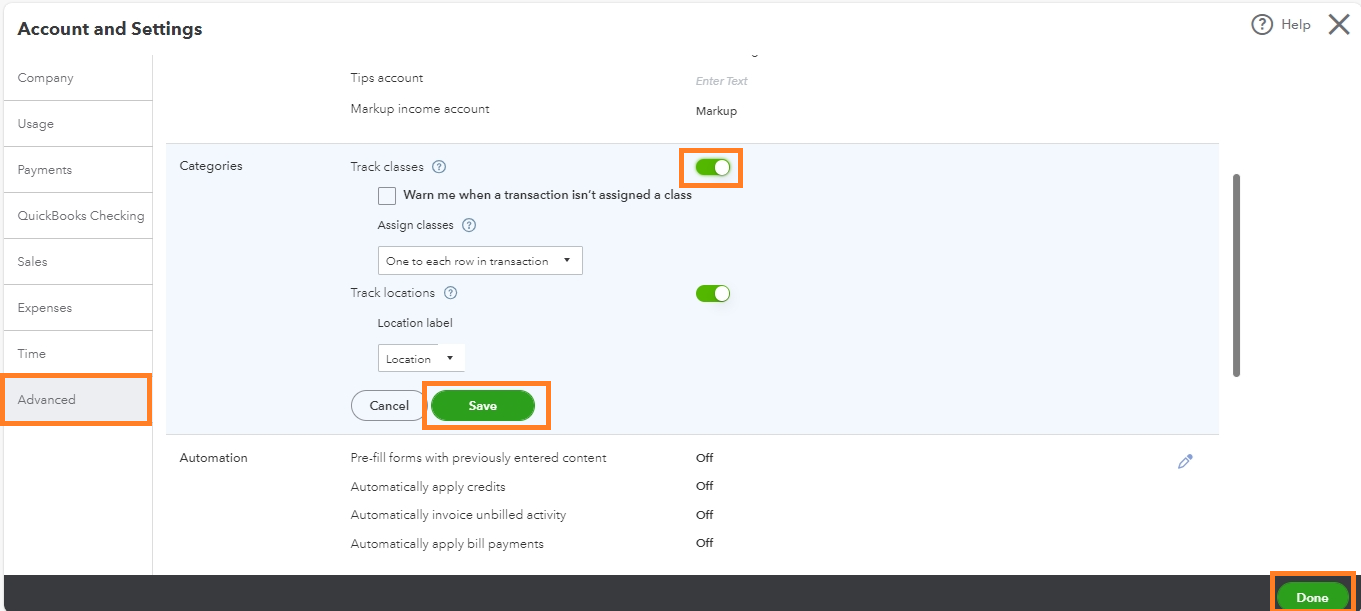
Task: Switch to the Company settings tab
Action: click(x=46, y=78)
